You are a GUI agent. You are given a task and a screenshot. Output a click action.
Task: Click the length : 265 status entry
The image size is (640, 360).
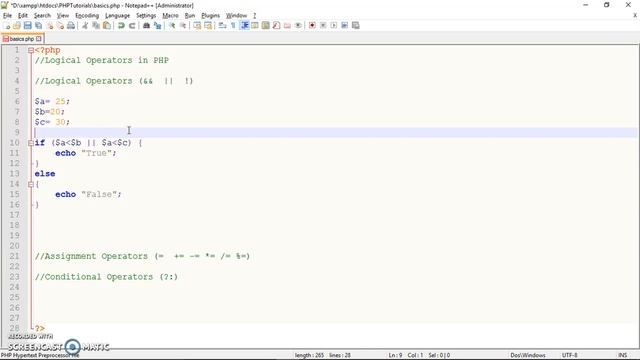(309, 355)
